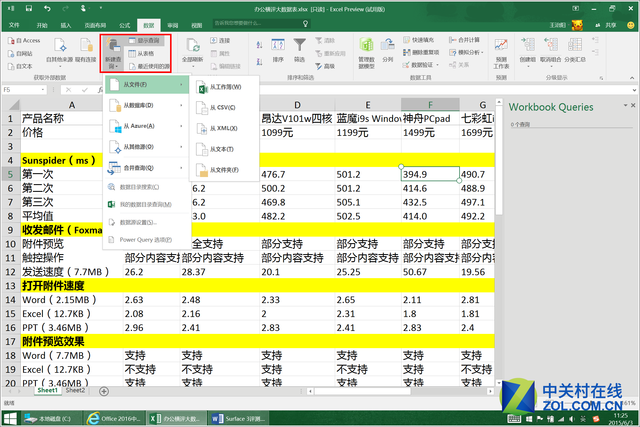640x427 pixels.
Task: Click 删除重复项 (Remove Duplicates)
Action: (x=421, y=52)
